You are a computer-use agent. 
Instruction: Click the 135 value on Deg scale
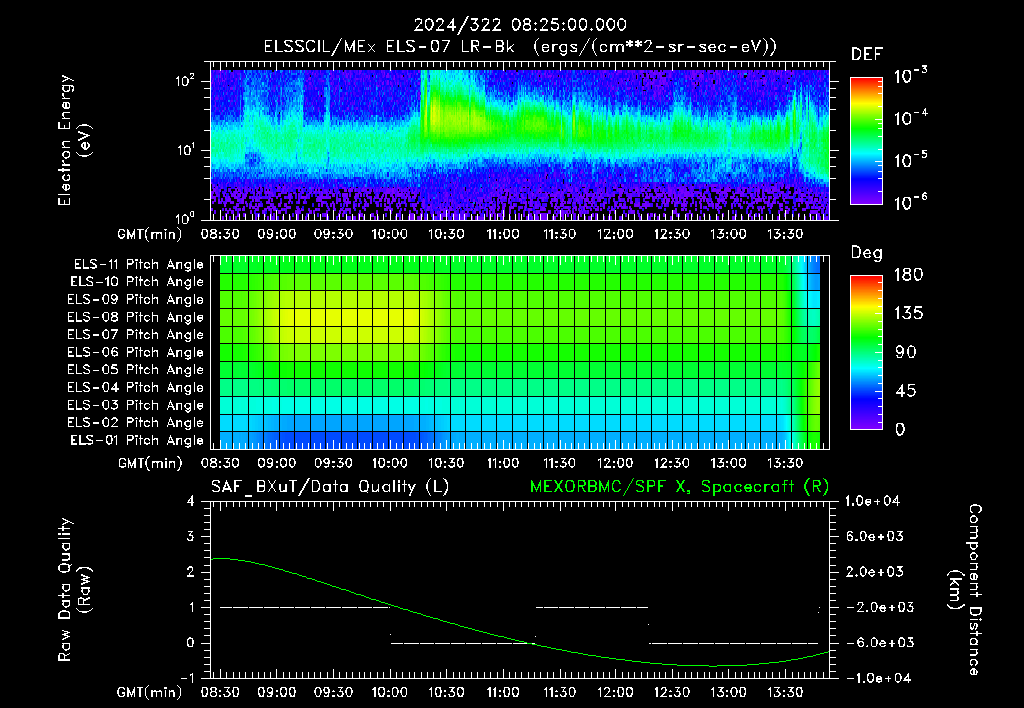click(908, 314)
